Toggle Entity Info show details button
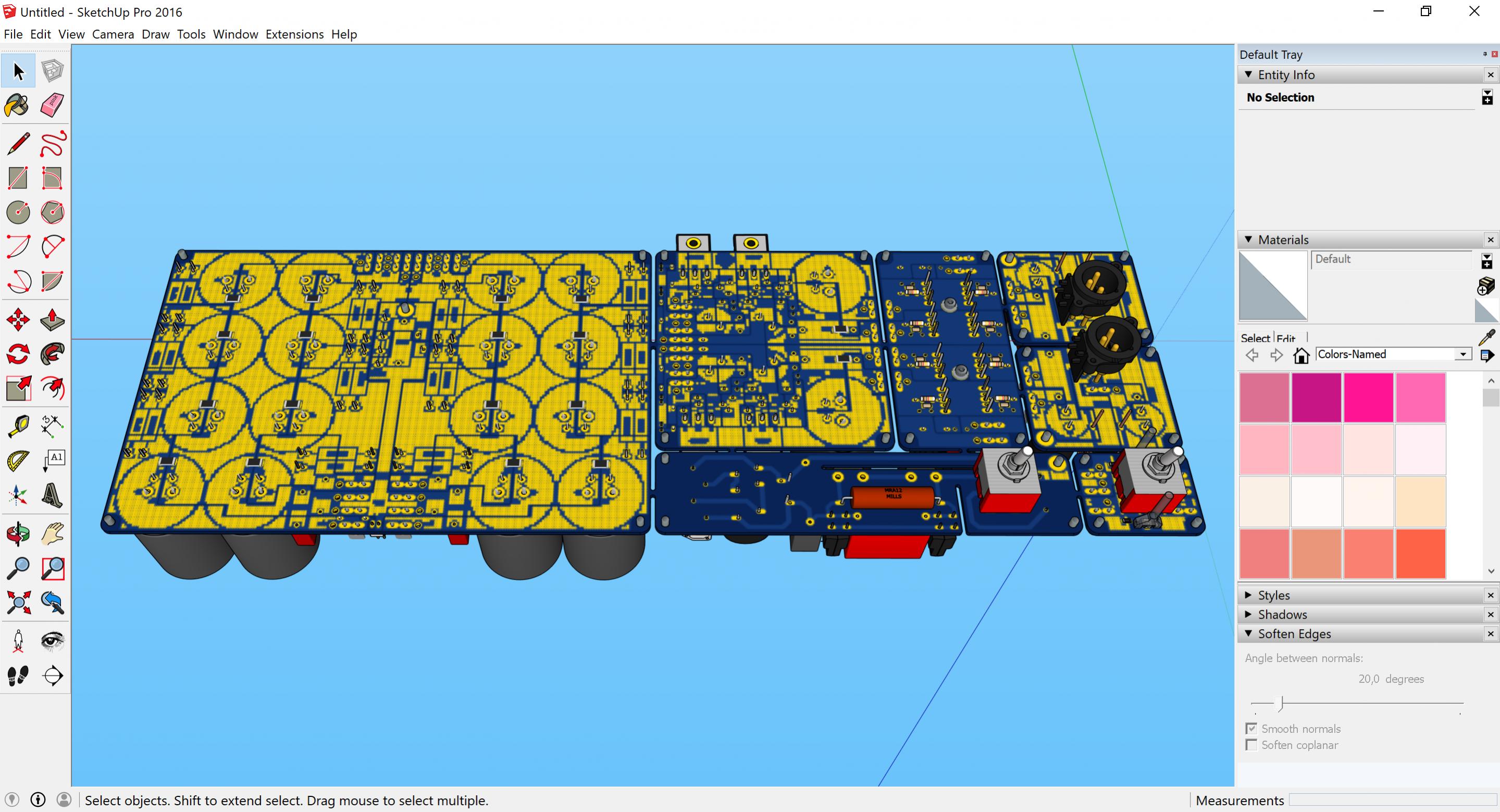Viewport: 1500px width, 812px height. click(1487, 97)
